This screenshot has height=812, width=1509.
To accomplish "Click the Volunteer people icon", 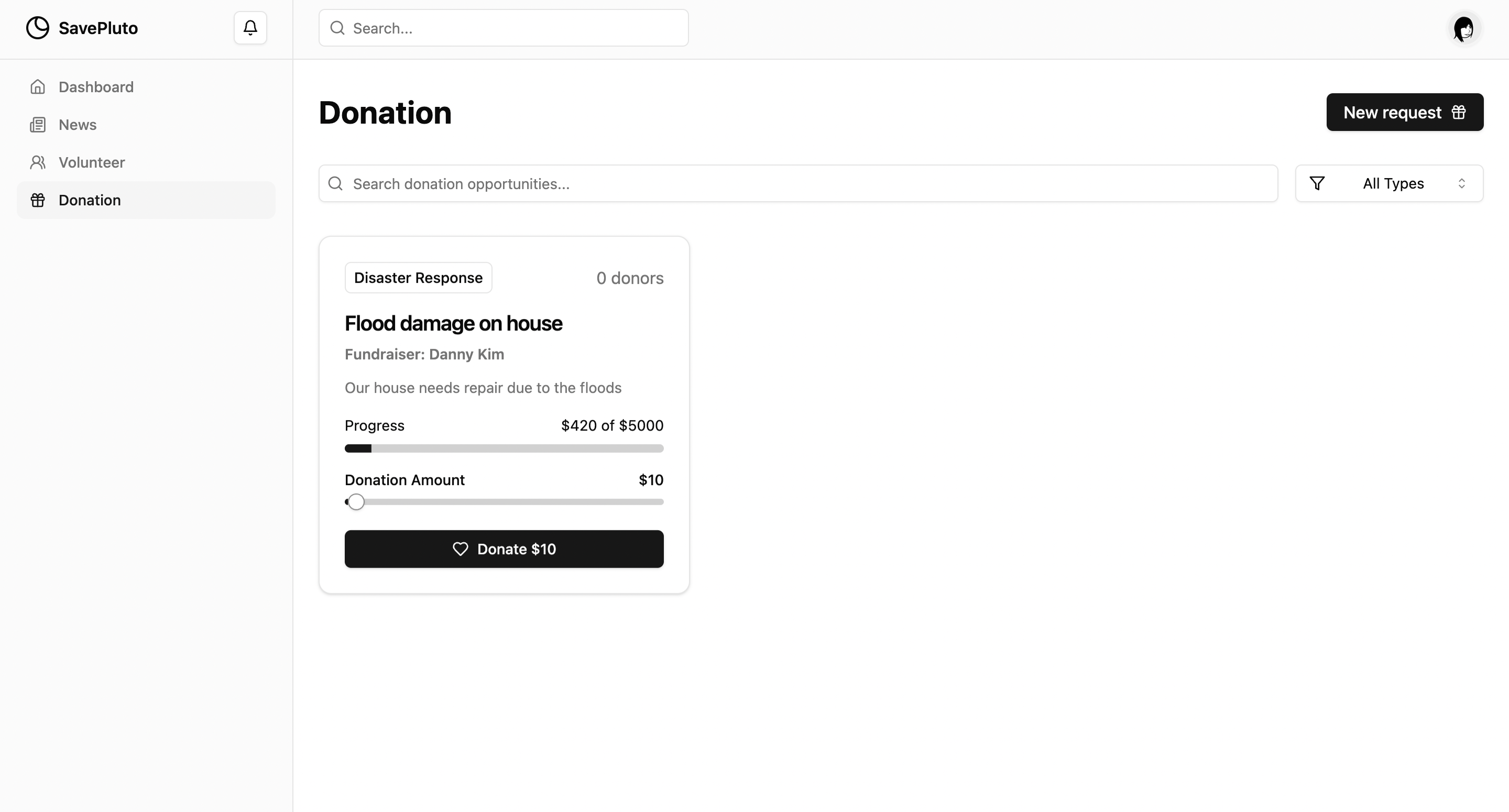I will pos(38,162).
